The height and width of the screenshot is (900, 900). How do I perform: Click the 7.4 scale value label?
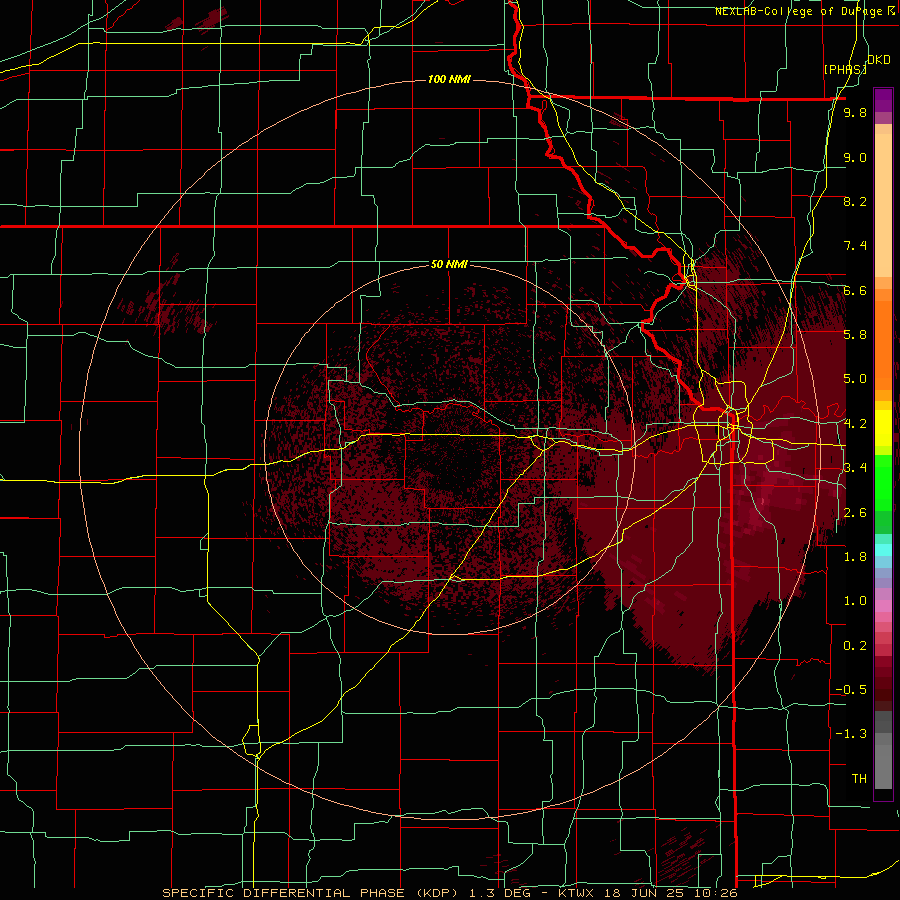[855, 246]
